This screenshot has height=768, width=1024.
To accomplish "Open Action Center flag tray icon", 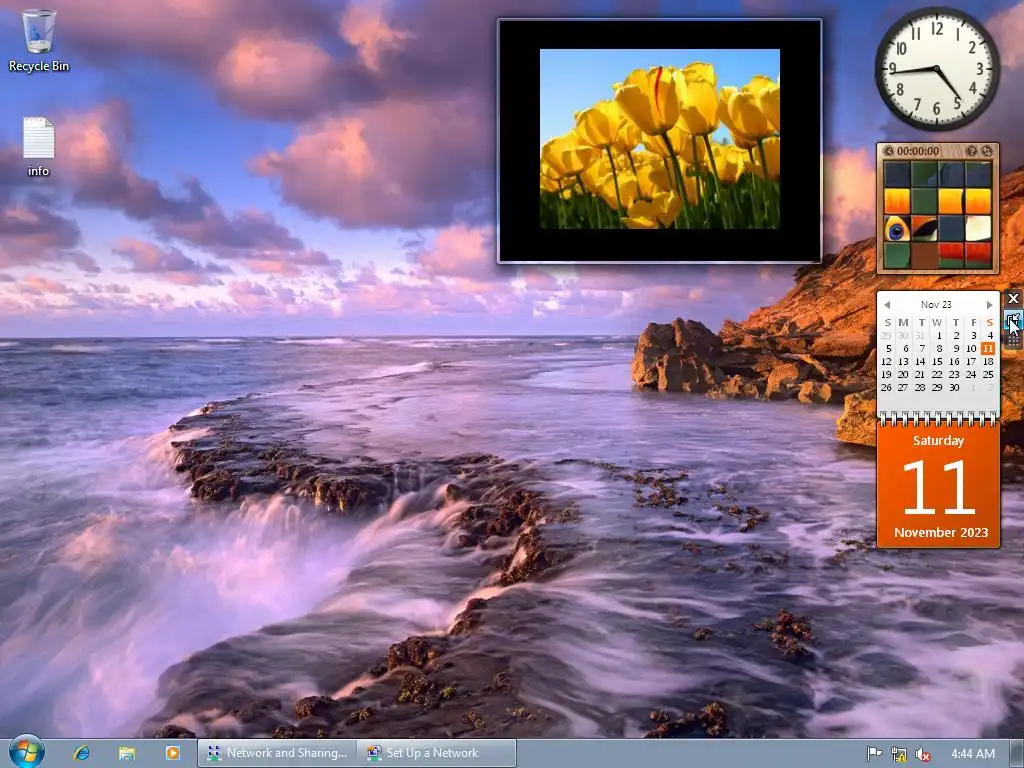I will [874, 754].
